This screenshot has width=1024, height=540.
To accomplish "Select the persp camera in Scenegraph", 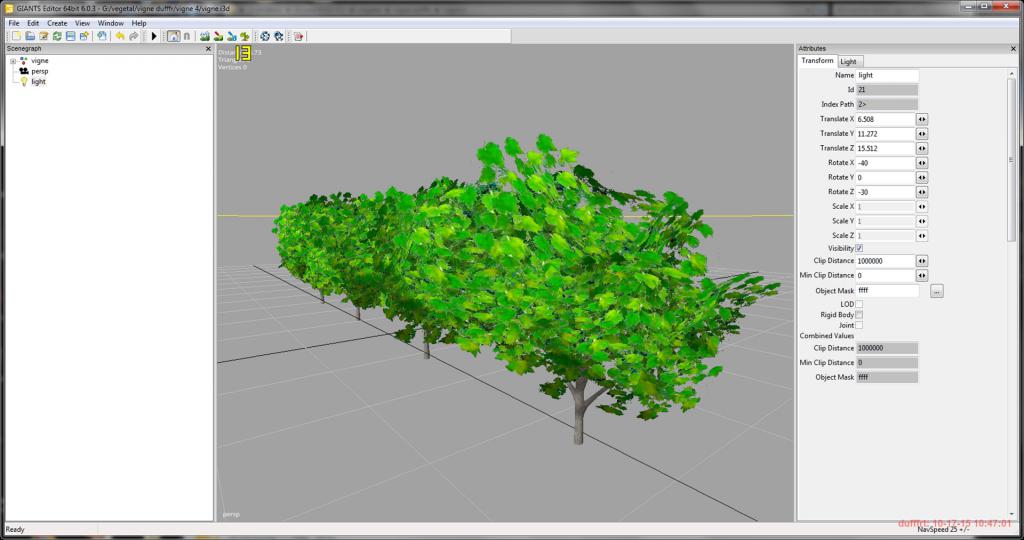I will pyautogui.click(x=39, y=71).
